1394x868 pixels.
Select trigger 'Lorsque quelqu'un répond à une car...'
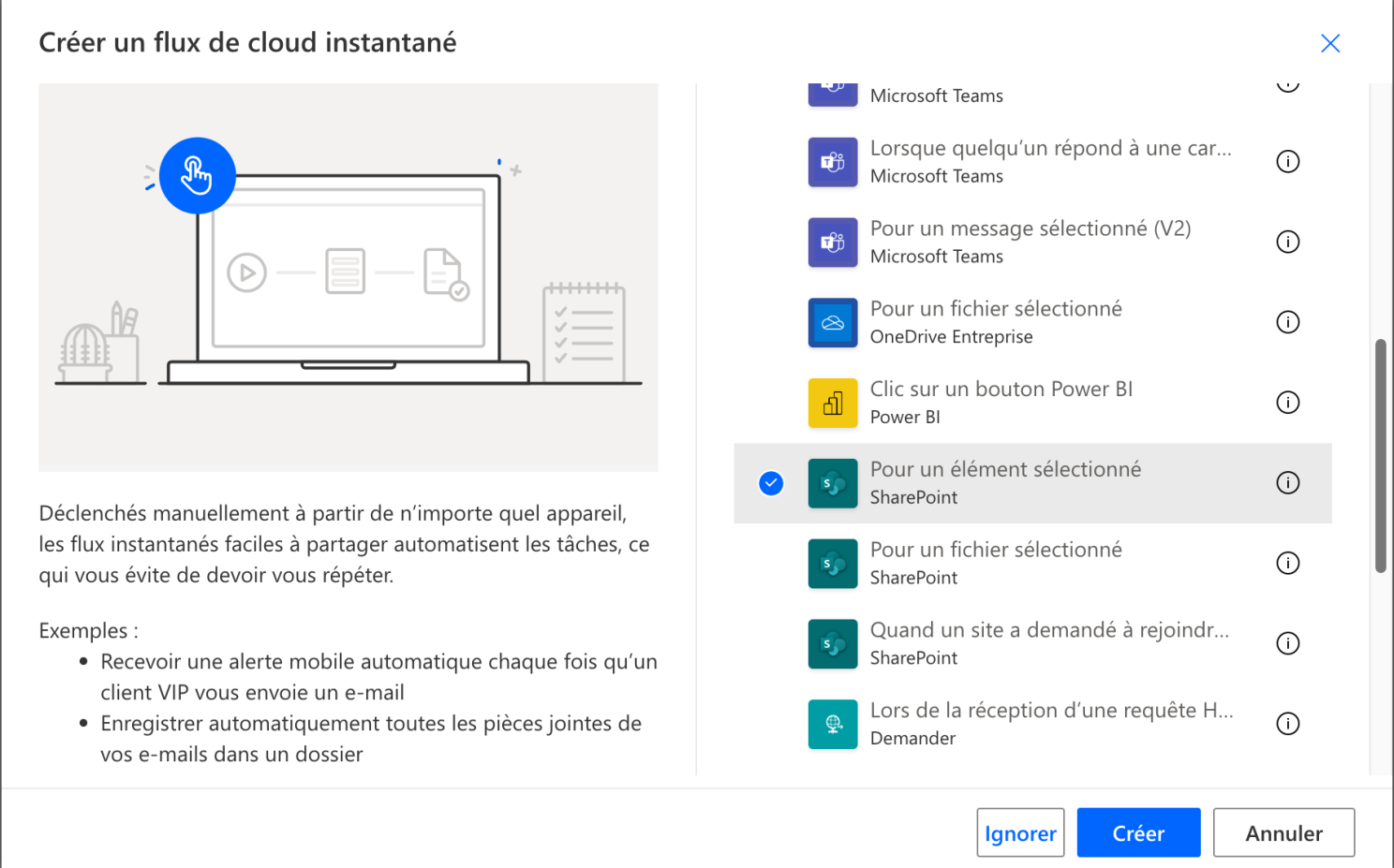tap(1032, 162)
